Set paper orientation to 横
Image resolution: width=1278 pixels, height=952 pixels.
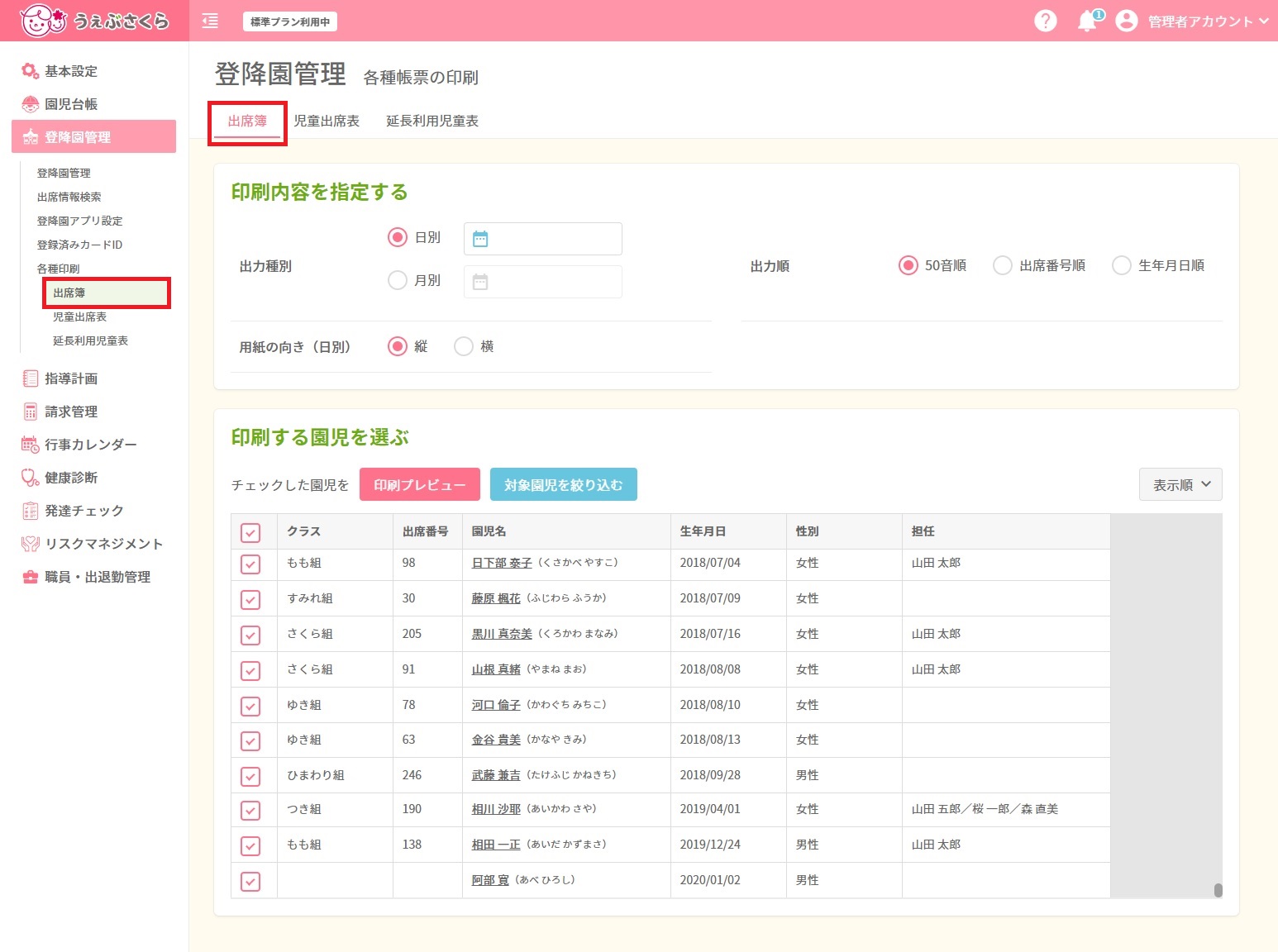464,346
